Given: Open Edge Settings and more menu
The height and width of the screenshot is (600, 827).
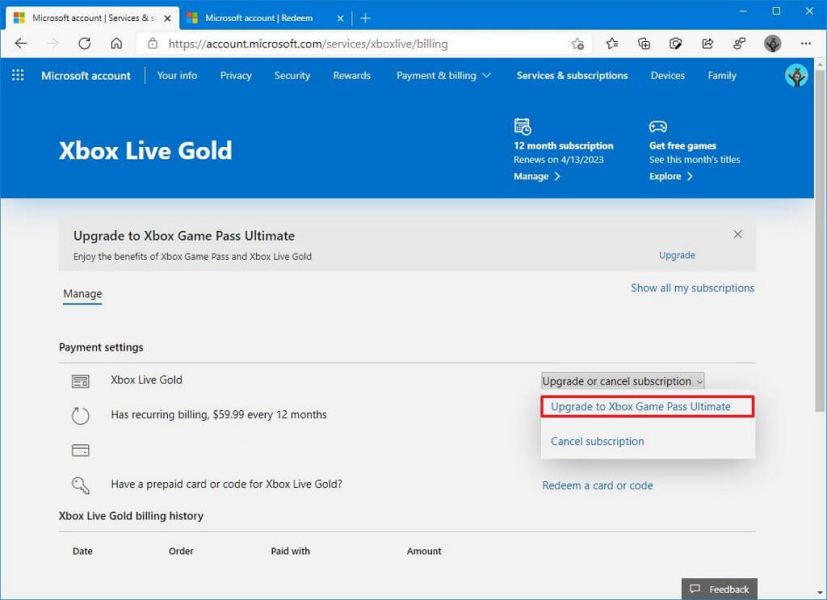Looking at the screenshot, I should coord(806,44).
